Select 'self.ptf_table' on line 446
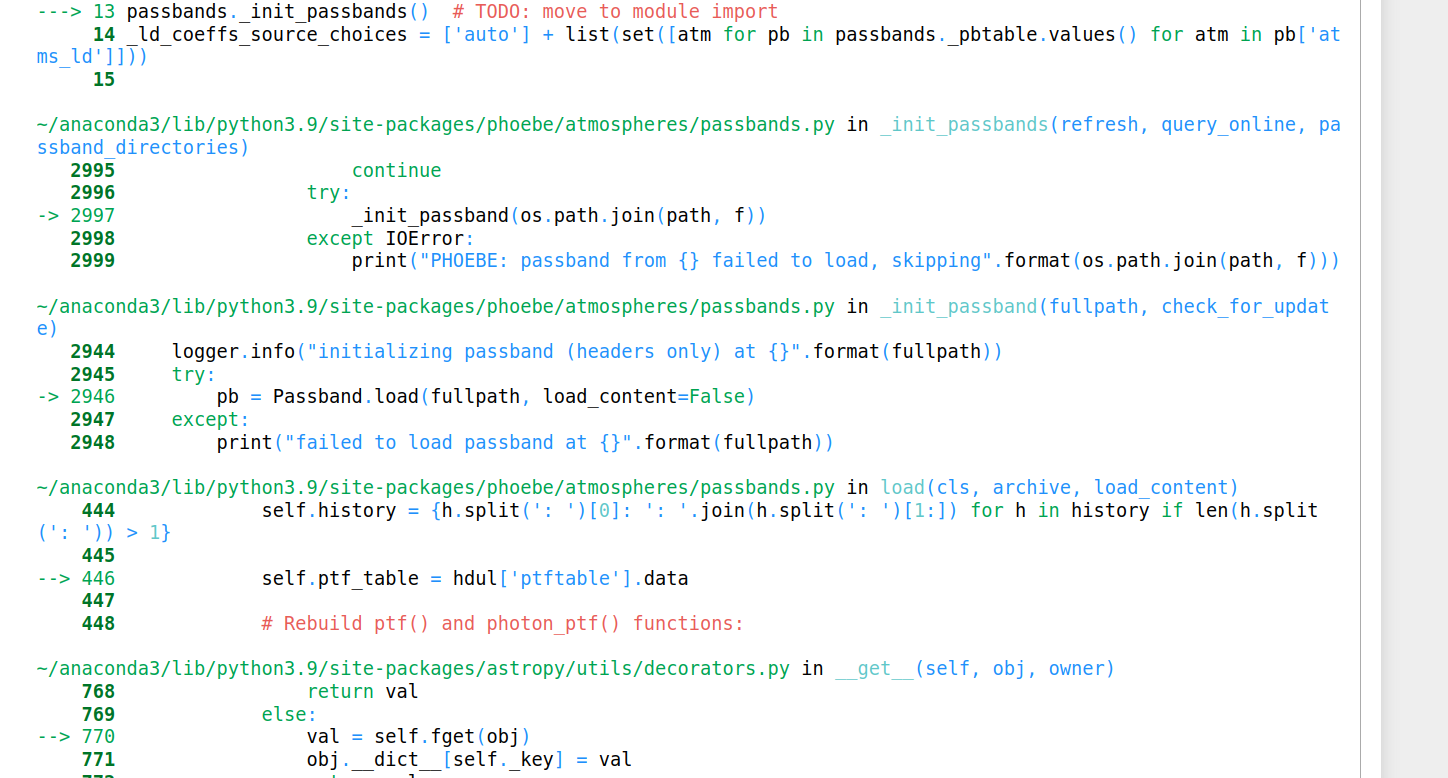 point(340,579)
